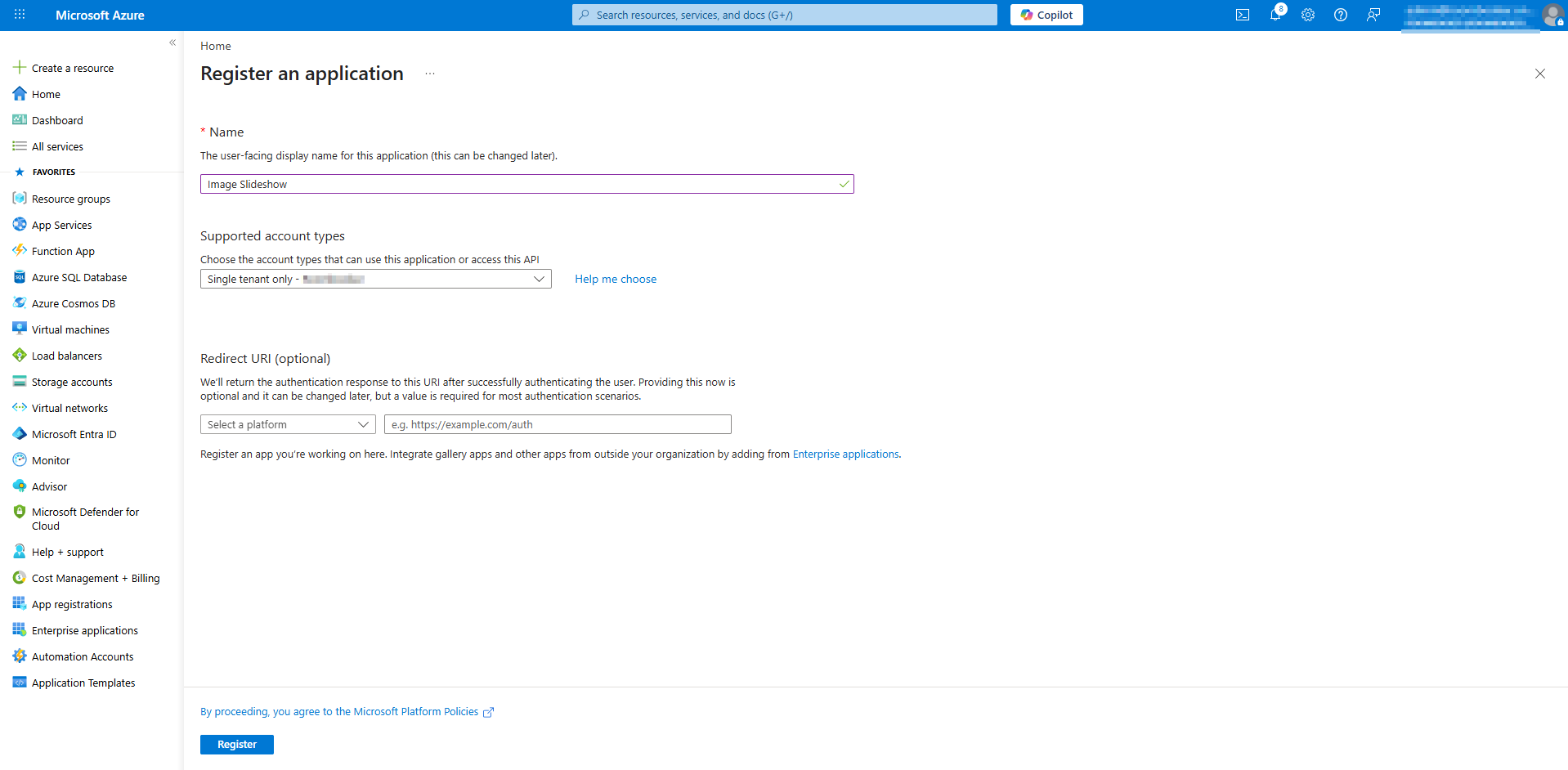
Task: Click the Storage accounts icon
Action: click(20, 382)
